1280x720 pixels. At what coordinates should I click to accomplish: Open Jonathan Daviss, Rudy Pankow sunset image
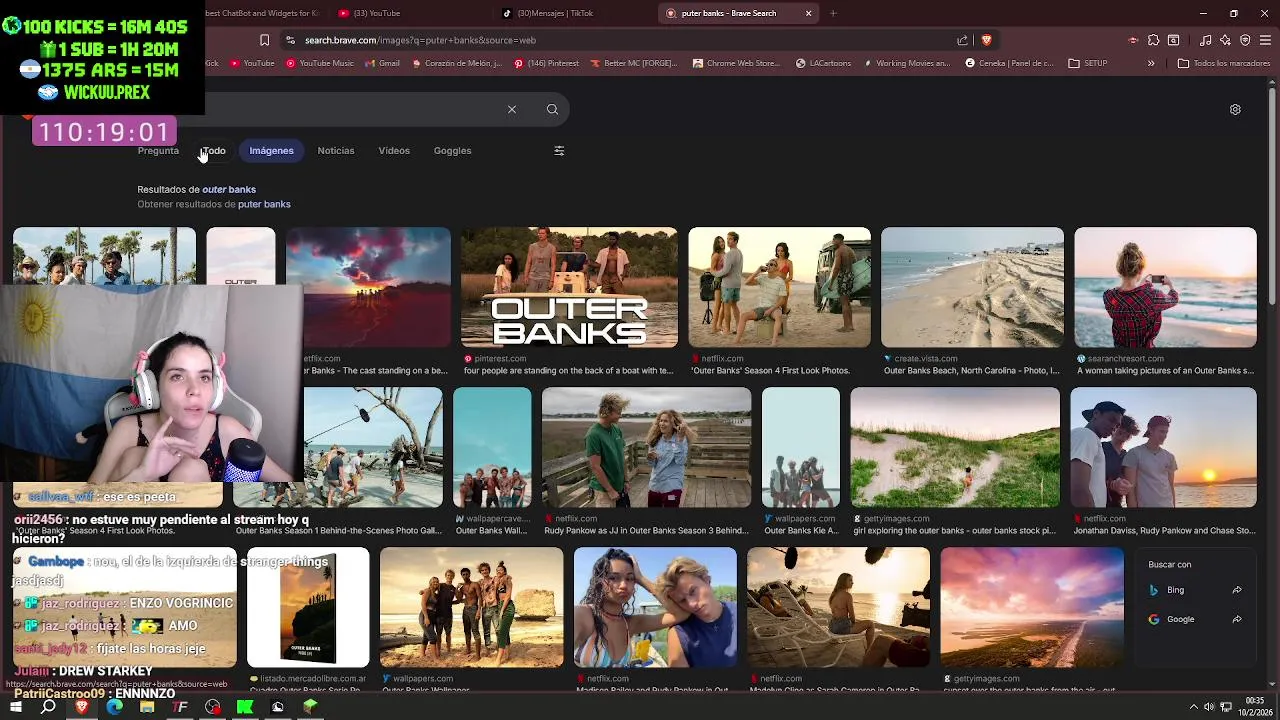pos(1163,448)
